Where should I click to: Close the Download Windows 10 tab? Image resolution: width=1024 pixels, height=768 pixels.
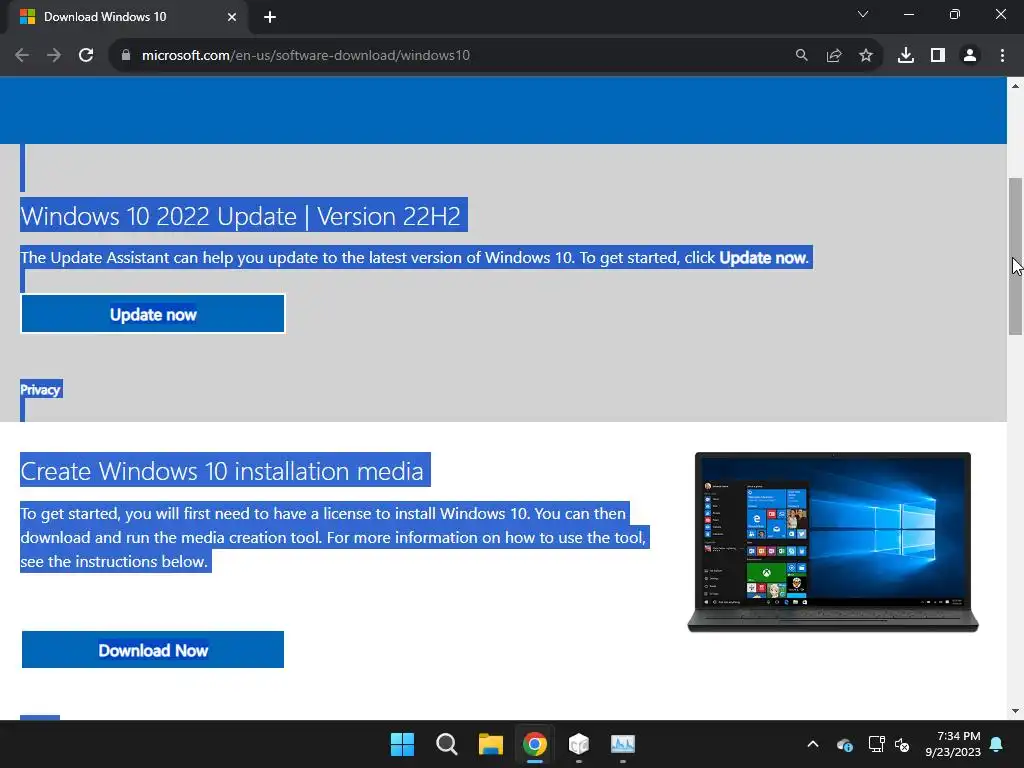232,17
